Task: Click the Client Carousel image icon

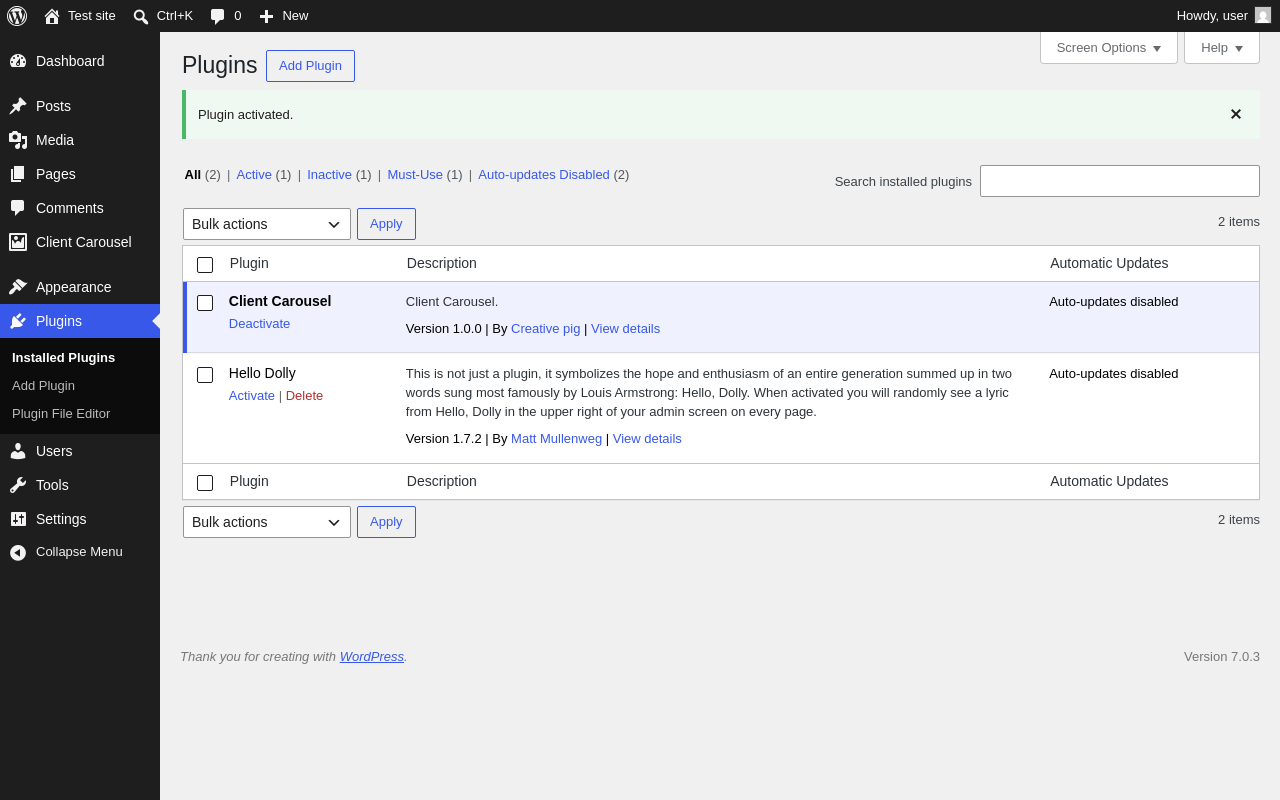Action: click(18, 242)
